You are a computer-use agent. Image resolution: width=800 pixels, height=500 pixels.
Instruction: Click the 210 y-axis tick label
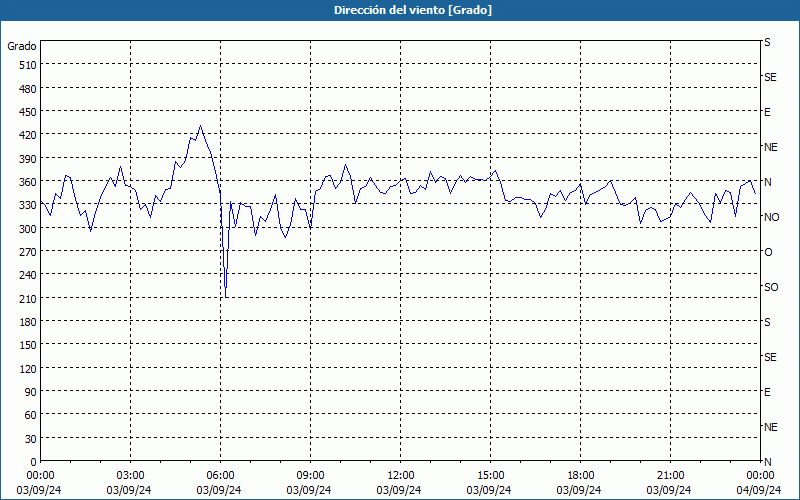[26, 298]
